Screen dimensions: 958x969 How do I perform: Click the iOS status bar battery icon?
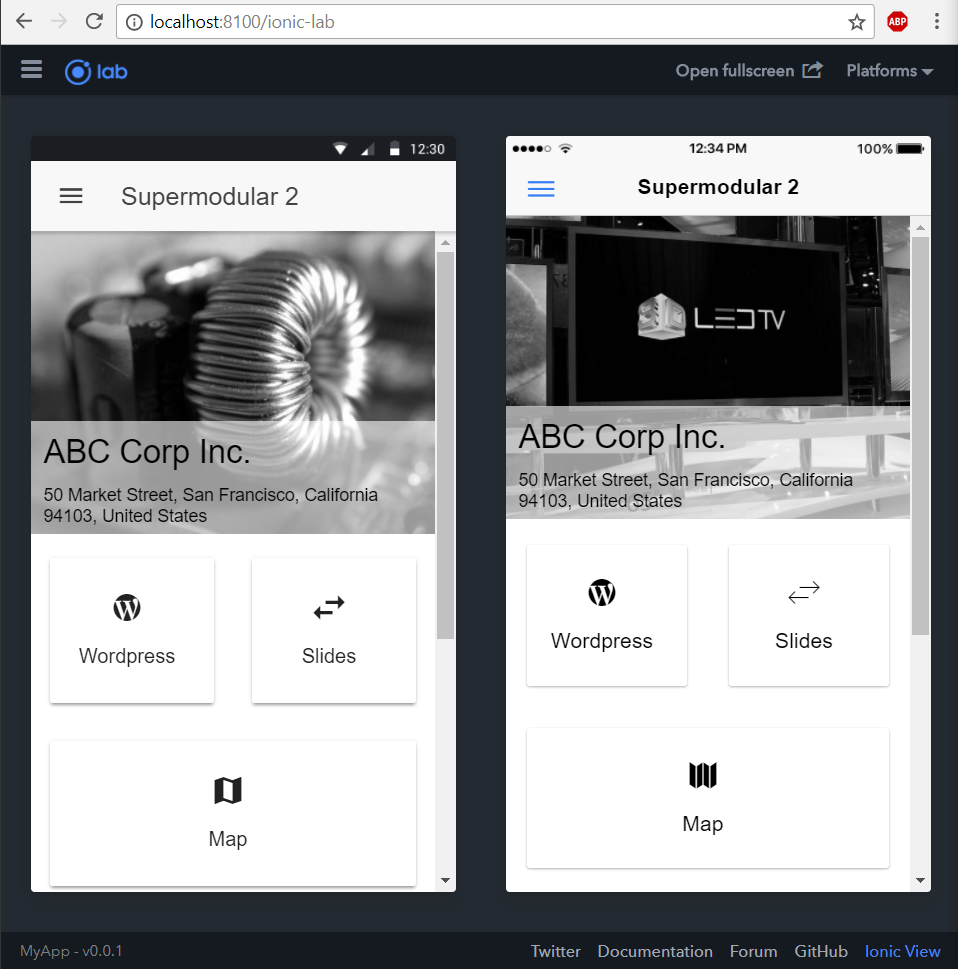[910, 148]
